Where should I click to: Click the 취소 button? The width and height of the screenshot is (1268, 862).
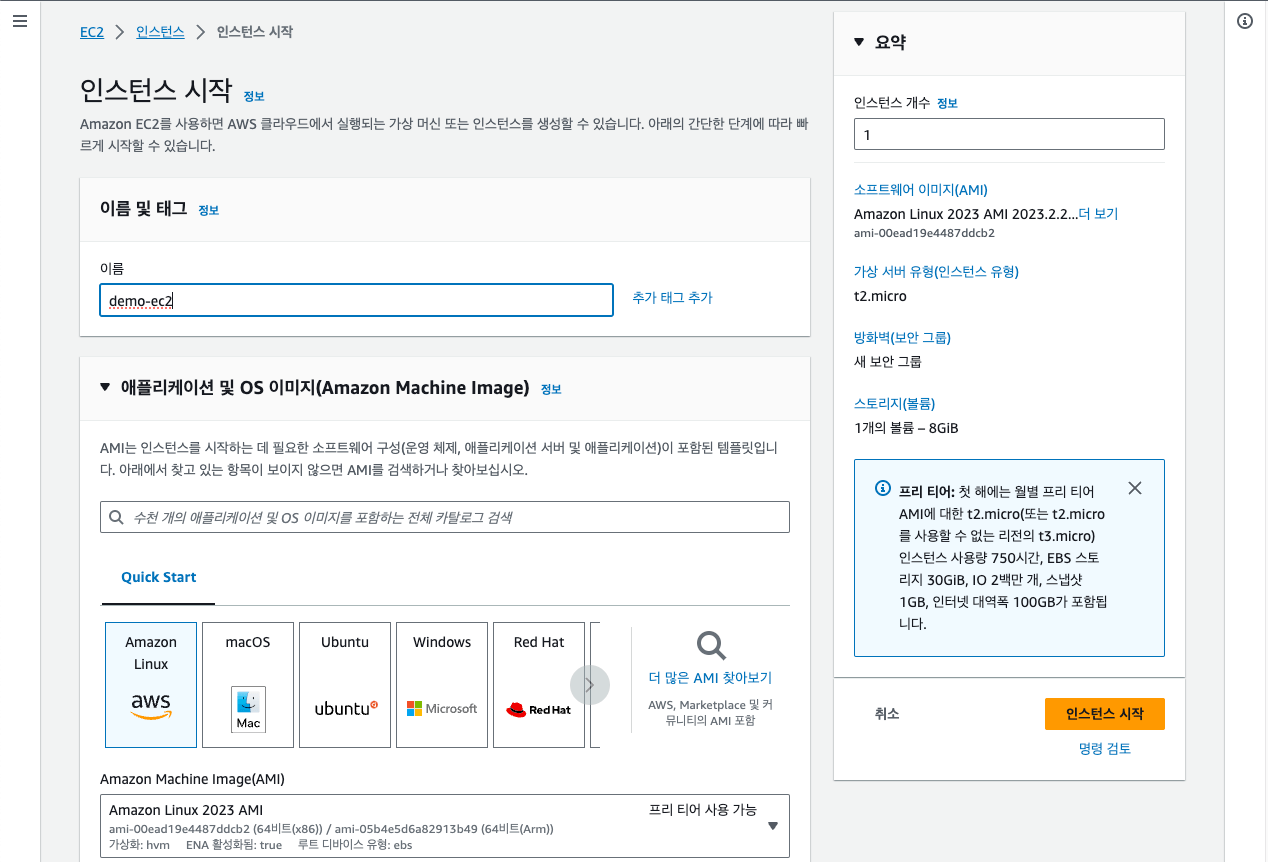(x=887, y=714)
